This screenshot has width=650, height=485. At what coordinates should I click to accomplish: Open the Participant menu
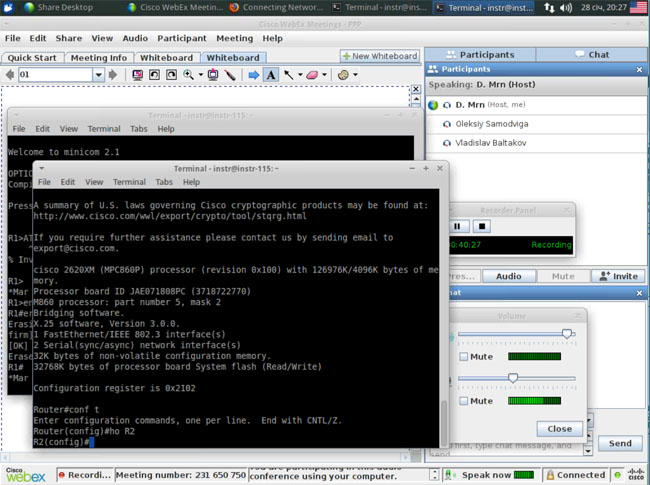point(181,38)
